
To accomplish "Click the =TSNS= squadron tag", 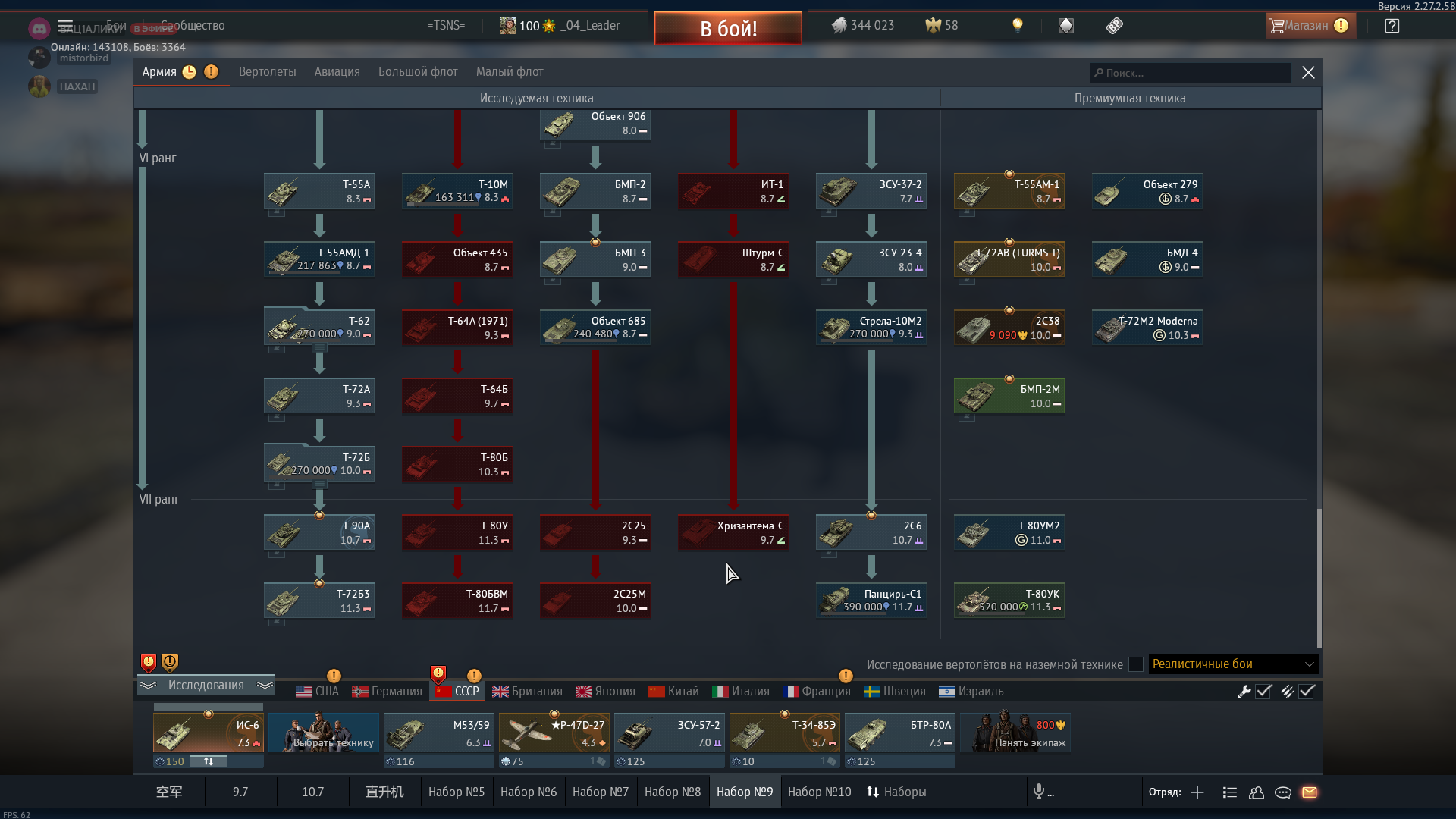I will 447,26.
